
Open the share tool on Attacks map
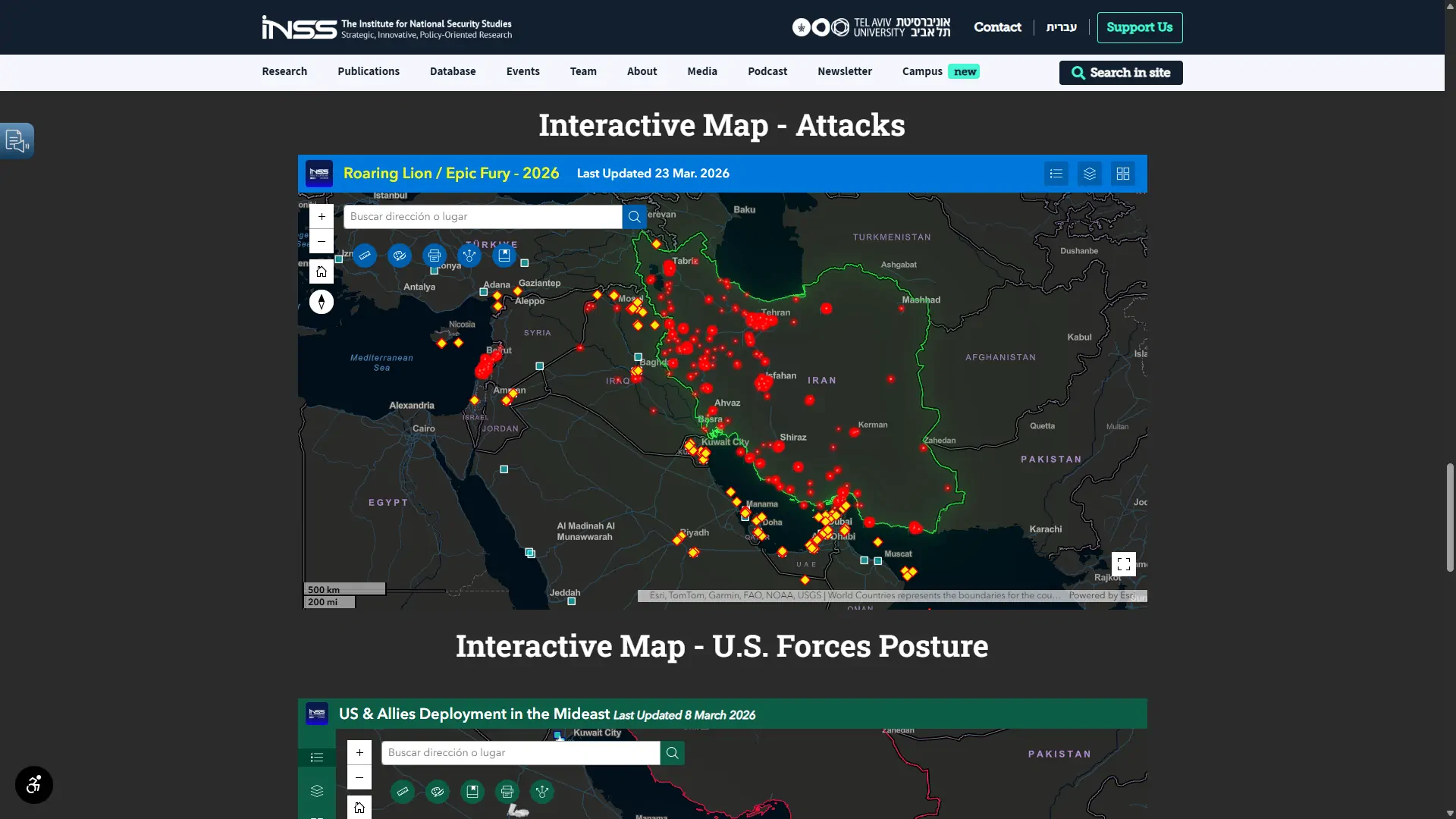469,256
